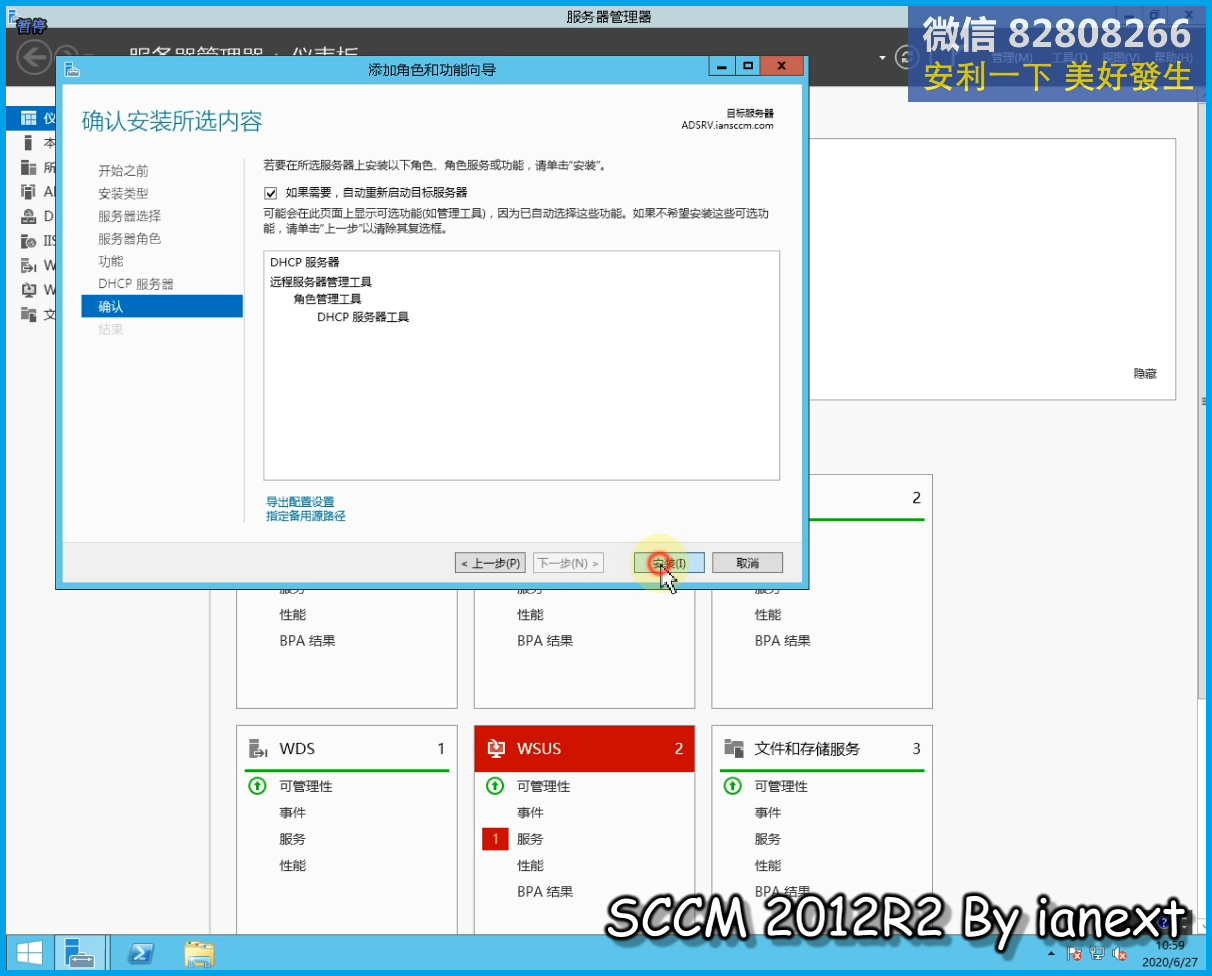Select '角色管理工具' in the install list

tap(328, 299)
